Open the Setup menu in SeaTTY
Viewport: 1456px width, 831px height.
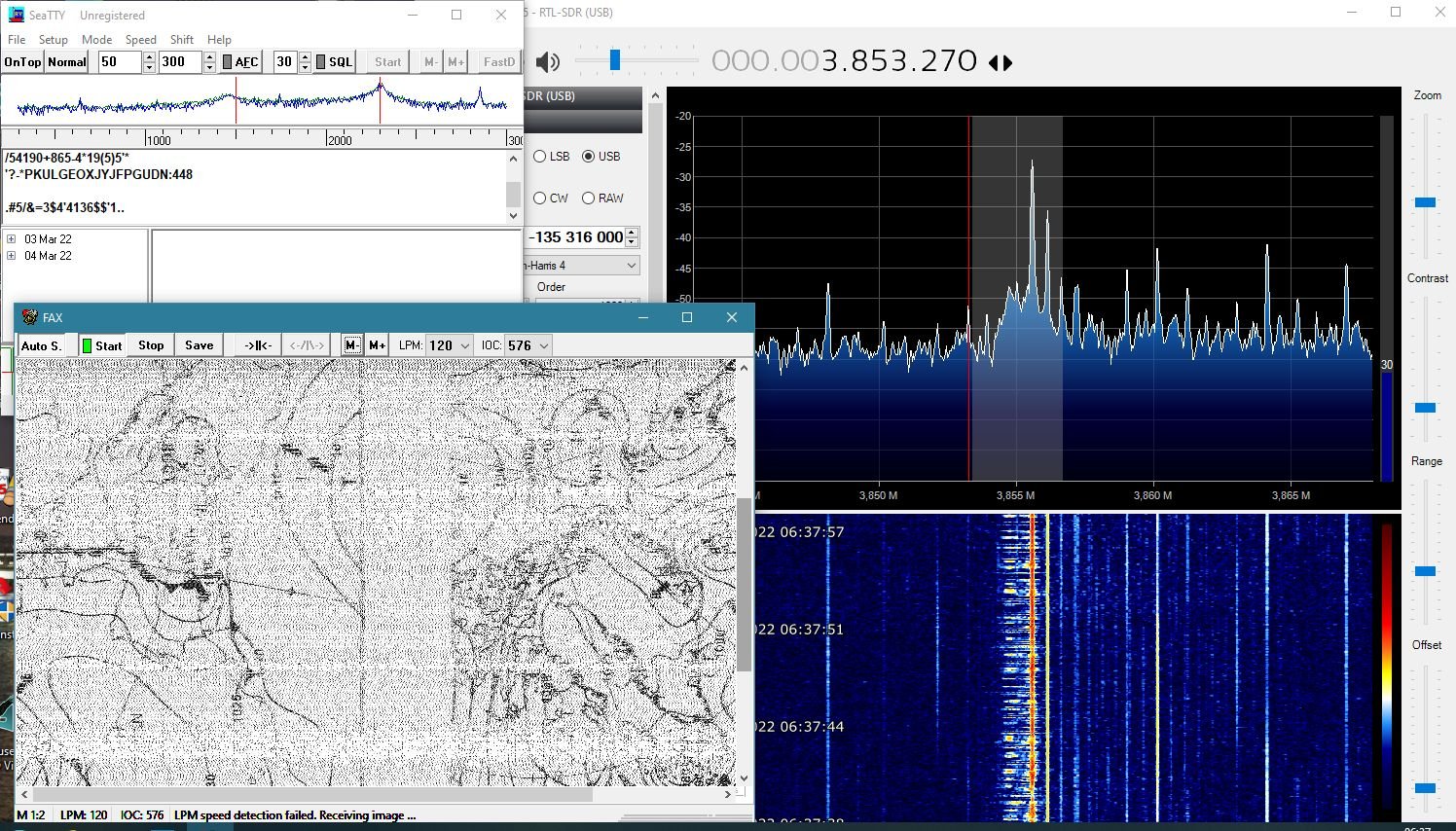click(54, 40)
